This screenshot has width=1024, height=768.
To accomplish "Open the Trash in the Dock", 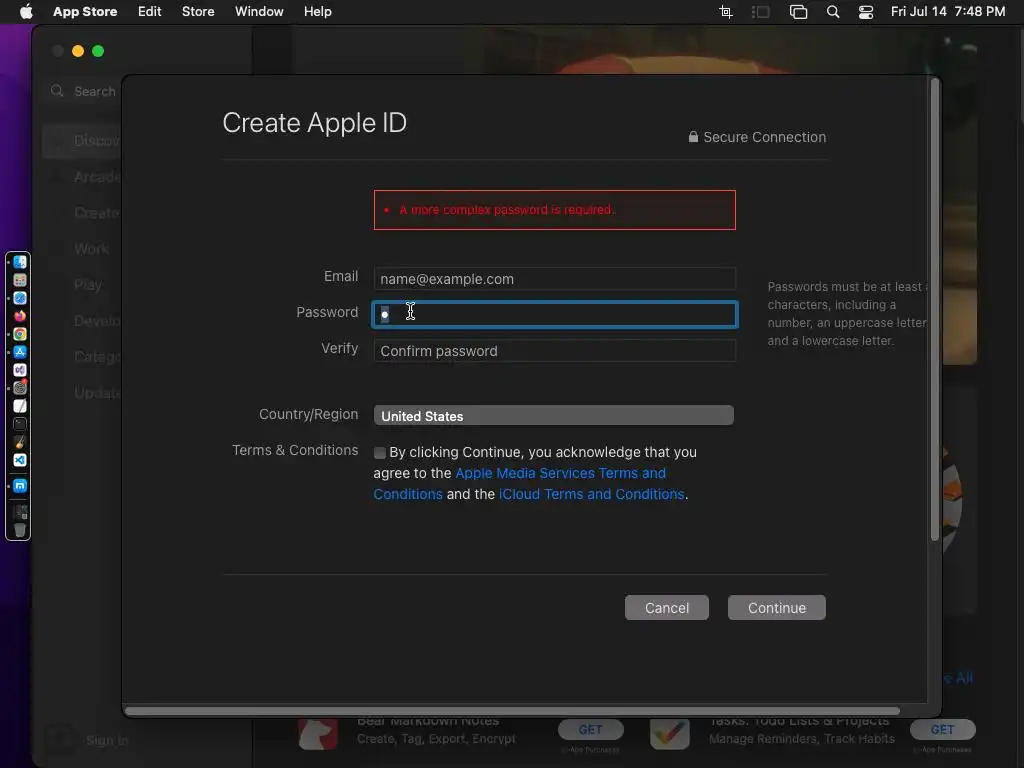I will pyautogui.click(x=20, y=530).
